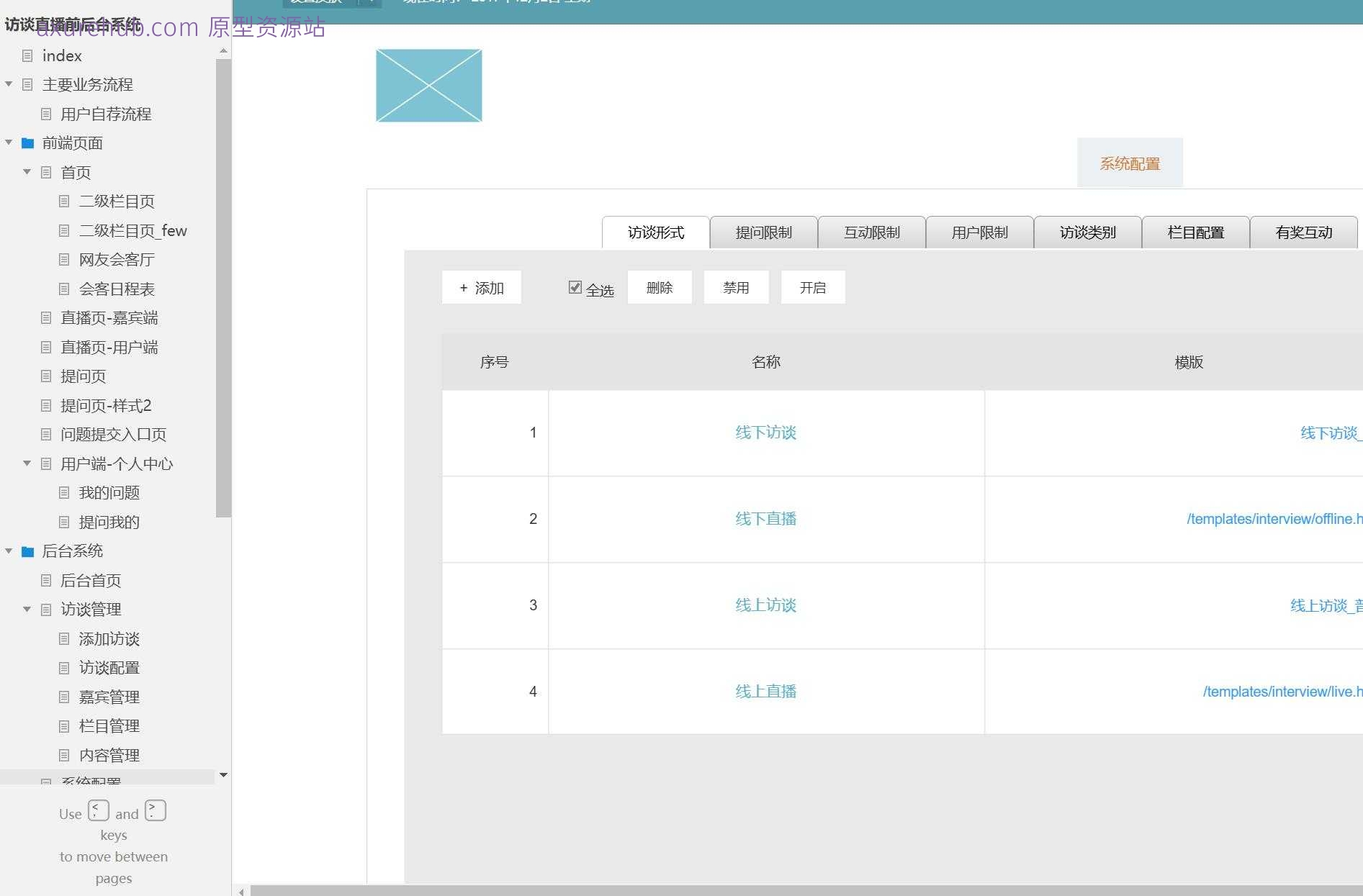Click the page icon beside 嘉宾管理
Screen dimensions: 1363x896
coord(63,697)
